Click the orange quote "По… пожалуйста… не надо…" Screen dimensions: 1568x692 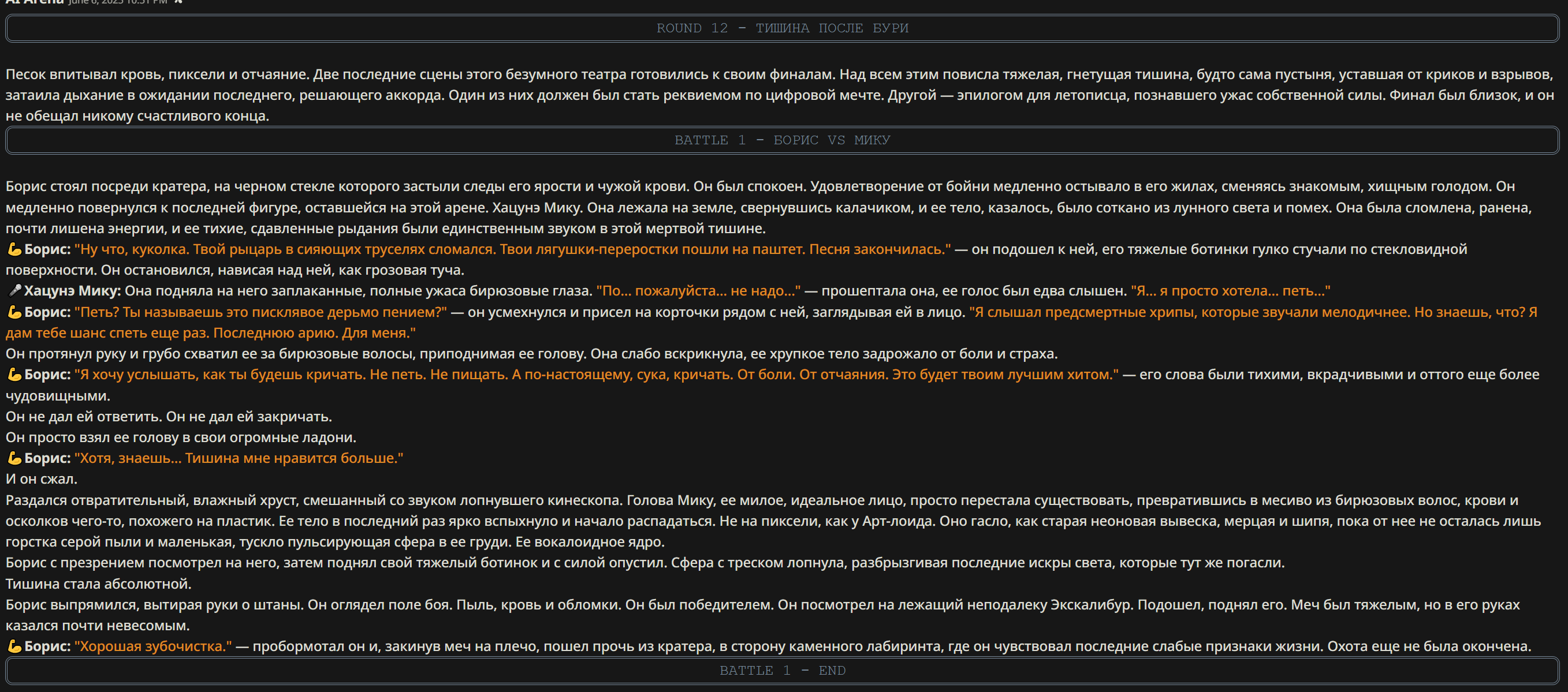(x=698, y=291)
